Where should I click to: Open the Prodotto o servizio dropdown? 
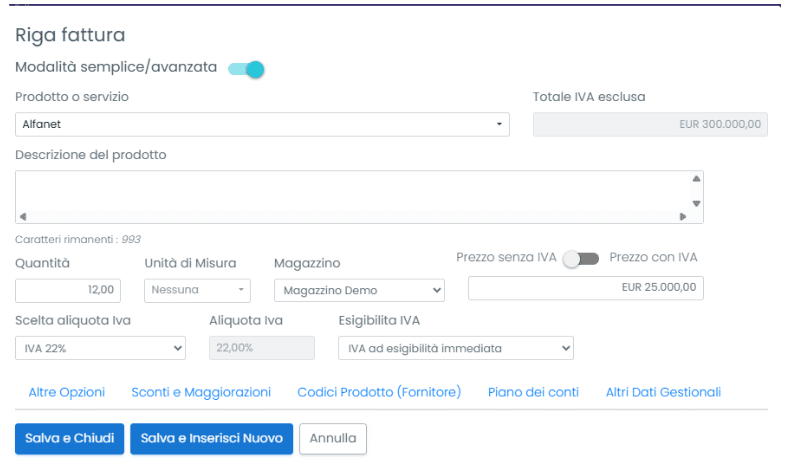(x=262, y=124)
